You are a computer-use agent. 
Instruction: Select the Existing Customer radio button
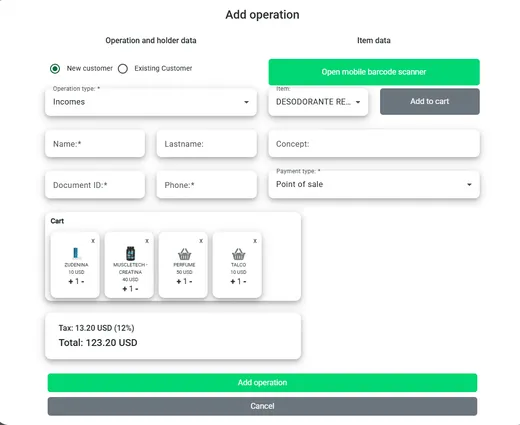pos(123,69)
